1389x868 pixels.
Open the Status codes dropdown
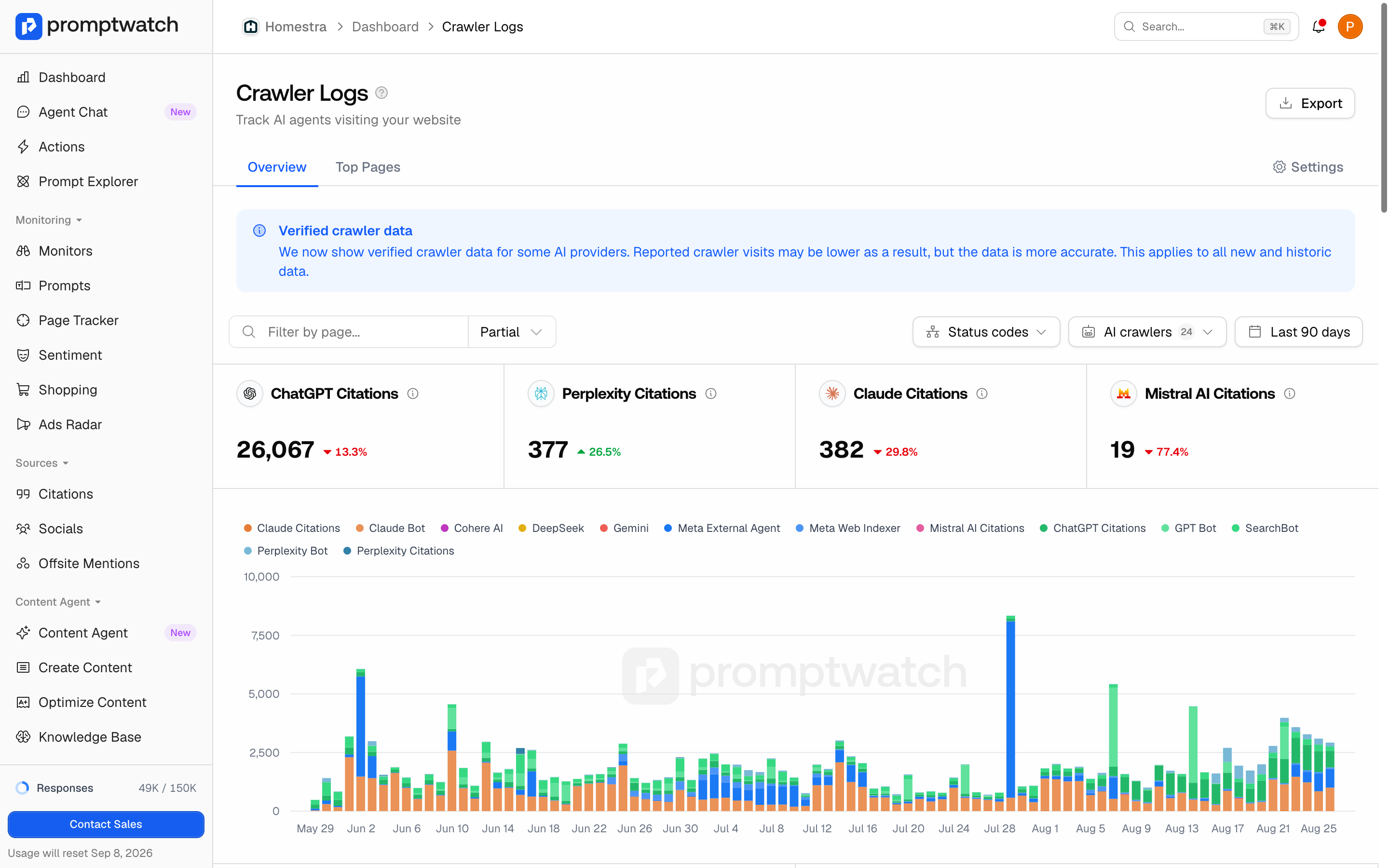986,332
